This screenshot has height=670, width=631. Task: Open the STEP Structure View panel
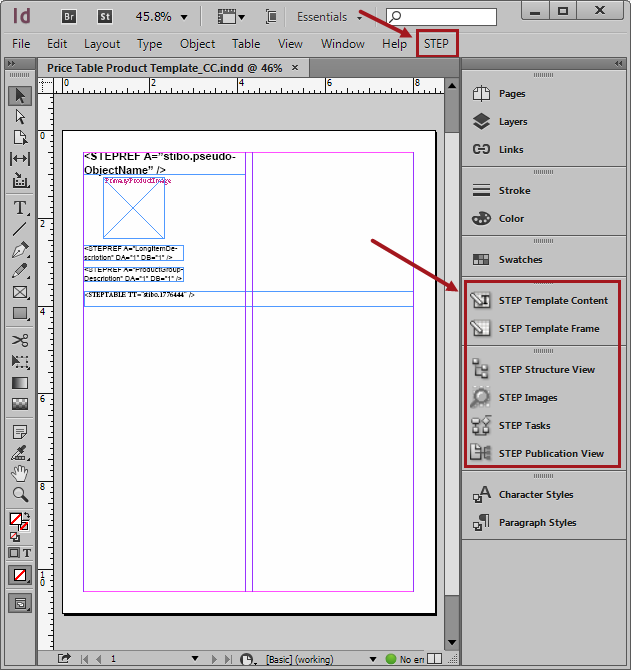545,370
